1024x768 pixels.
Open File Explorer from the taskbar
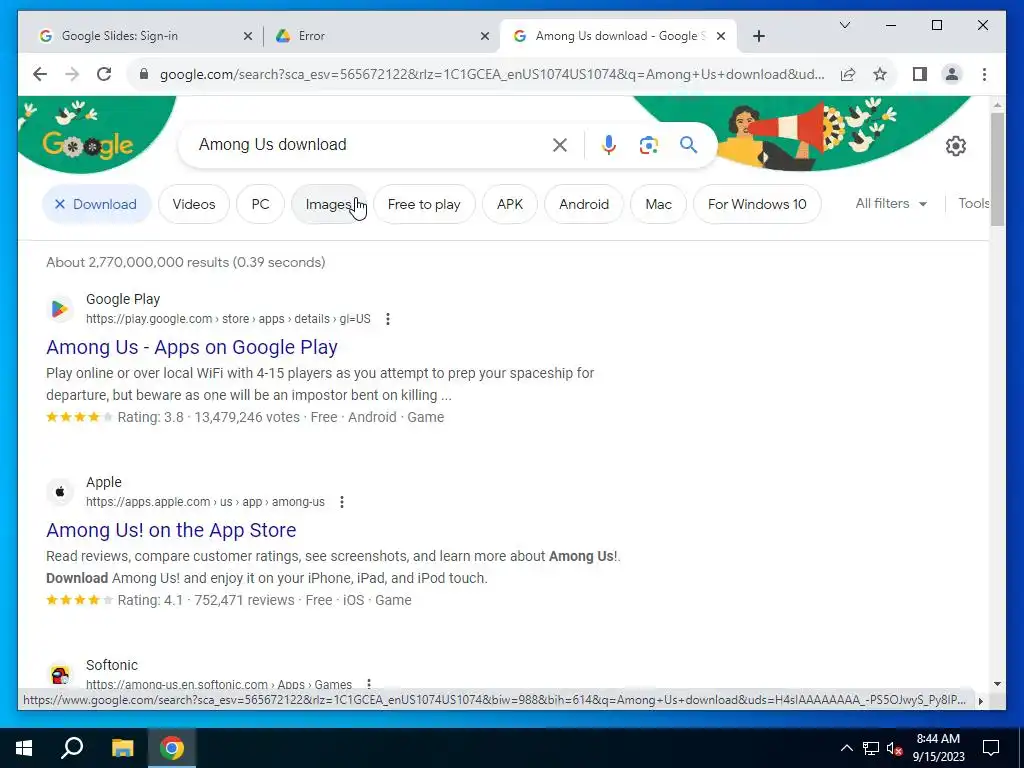[x=122, y=748]
